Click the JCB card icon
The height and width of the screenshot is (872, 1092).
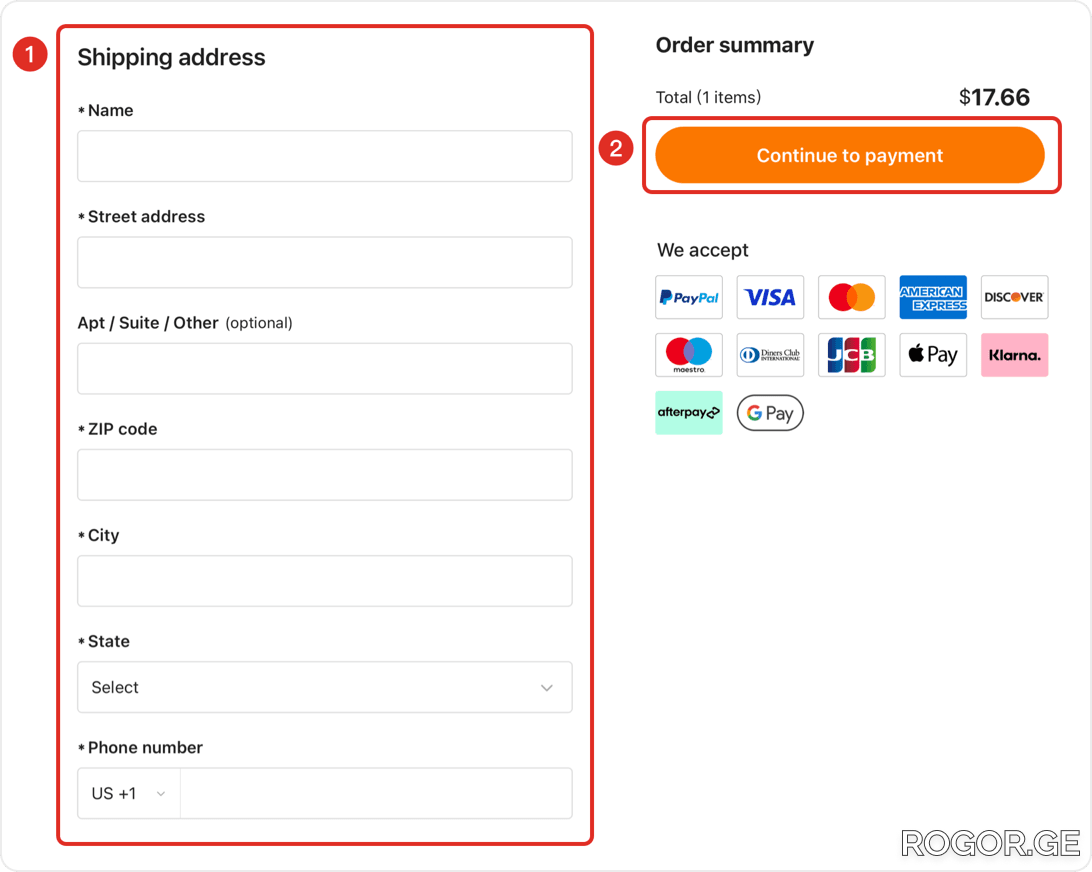pyautogui.click(x=852, y=355)
